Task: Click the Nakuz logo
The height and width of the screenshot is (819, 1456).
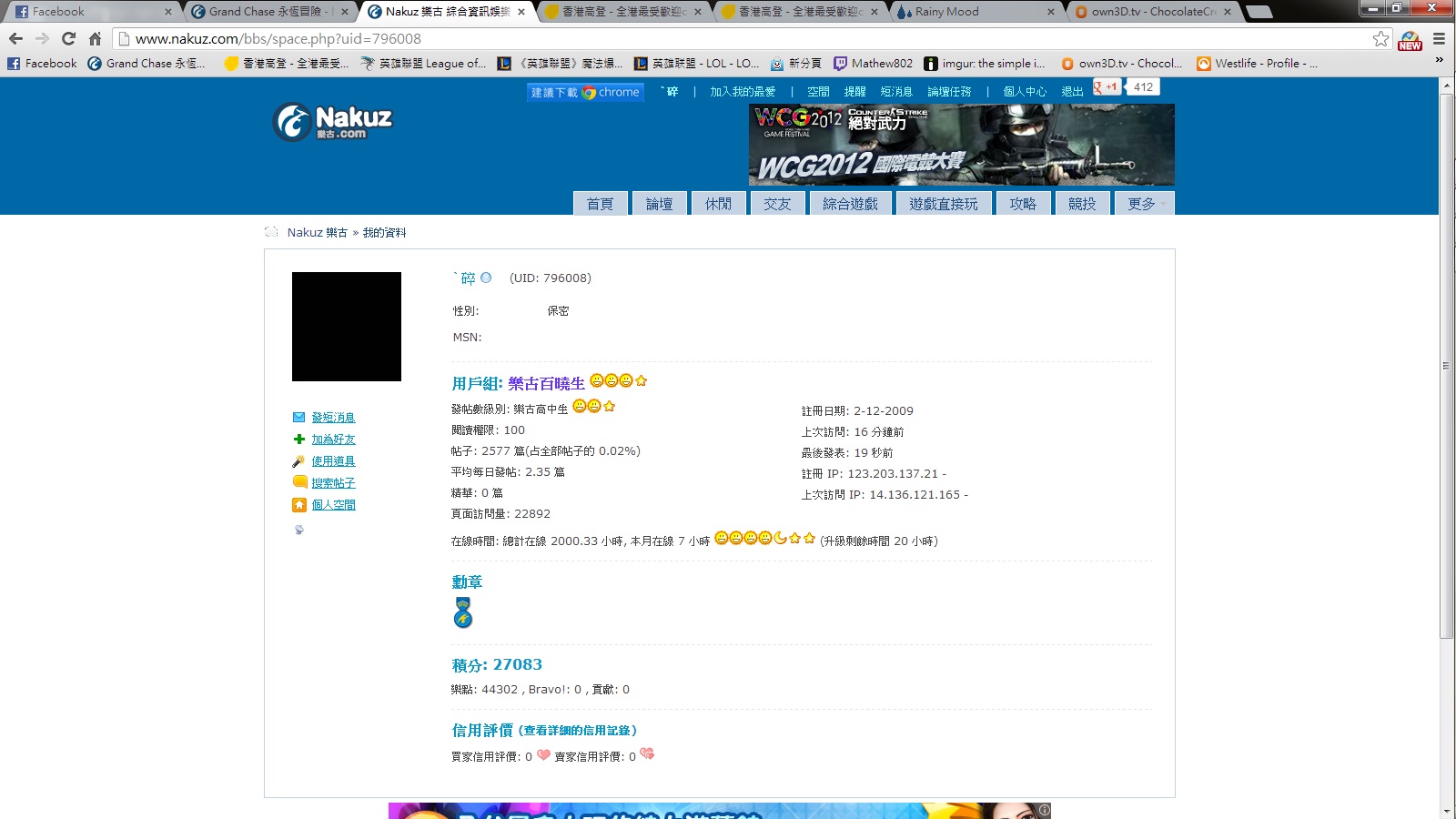Action: pos(333,122)
